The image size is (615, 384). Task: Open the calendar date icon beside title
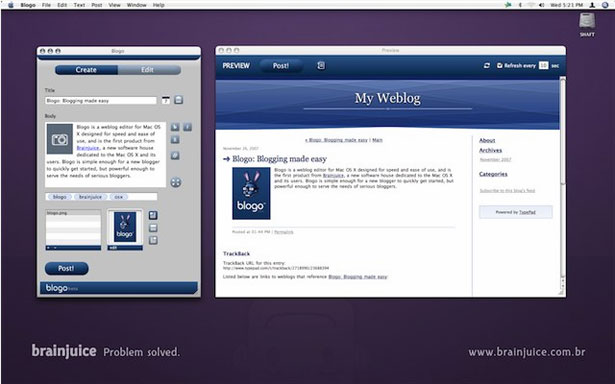pos(166,100)
